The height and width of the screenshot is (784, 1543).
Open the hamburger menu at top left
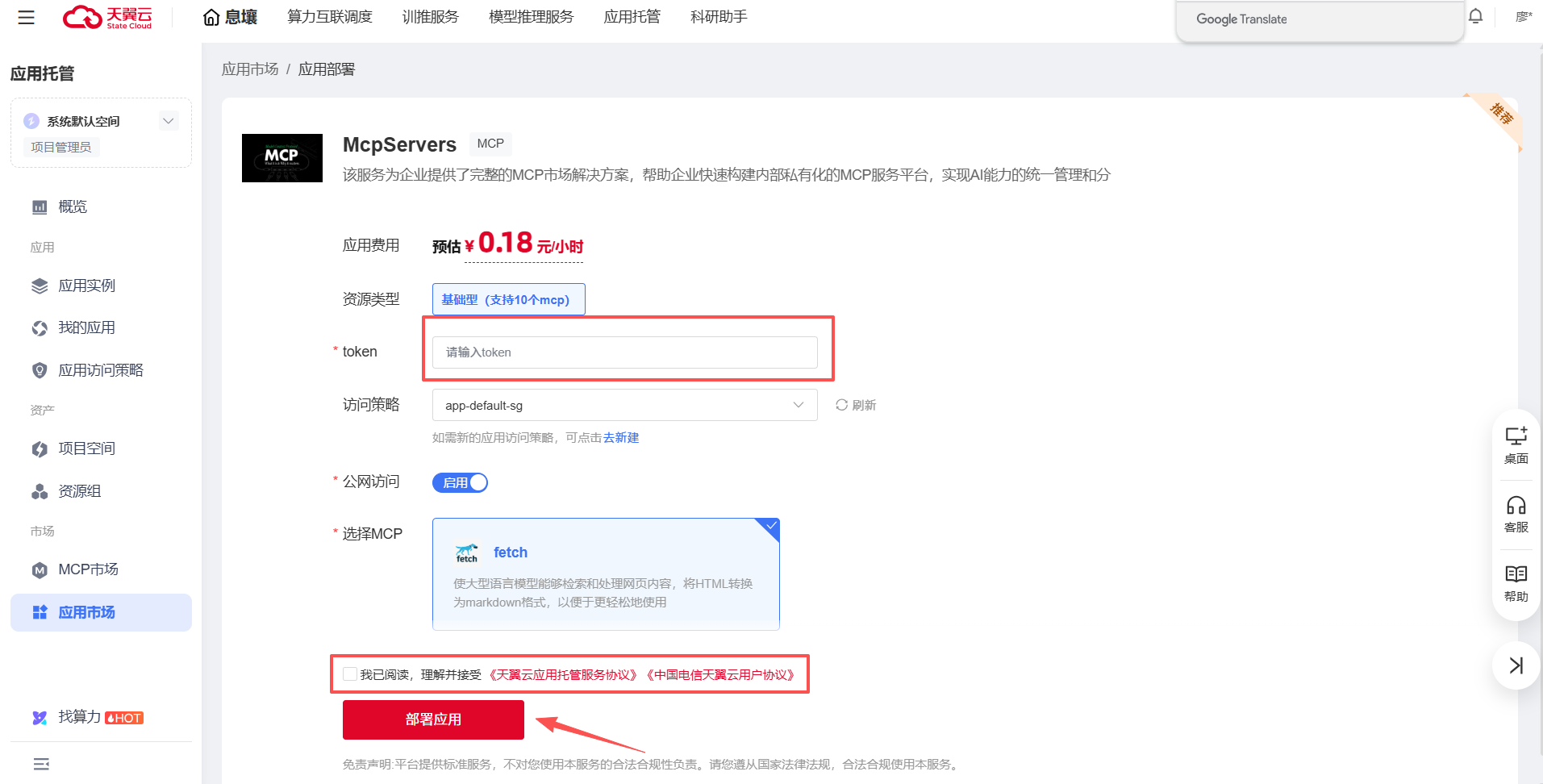click(x=27, y=17)
